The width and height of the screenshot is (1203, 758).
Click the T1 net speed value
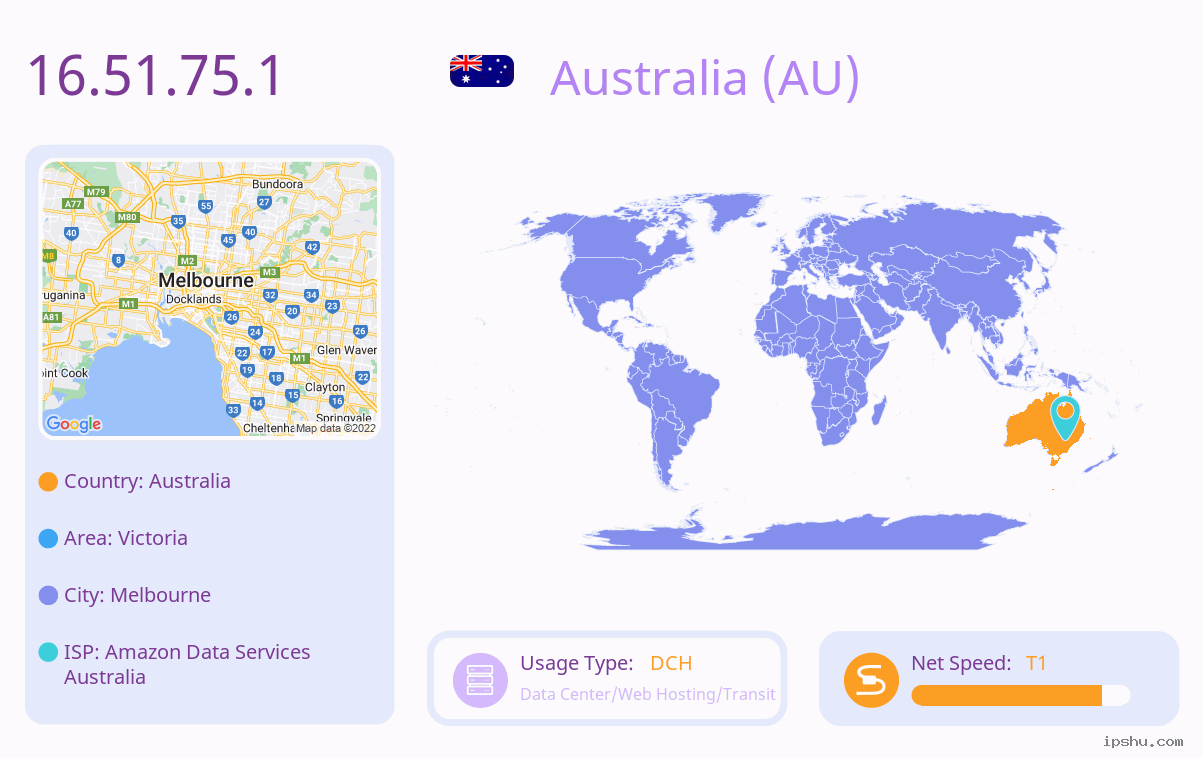tap(1036, 663)
